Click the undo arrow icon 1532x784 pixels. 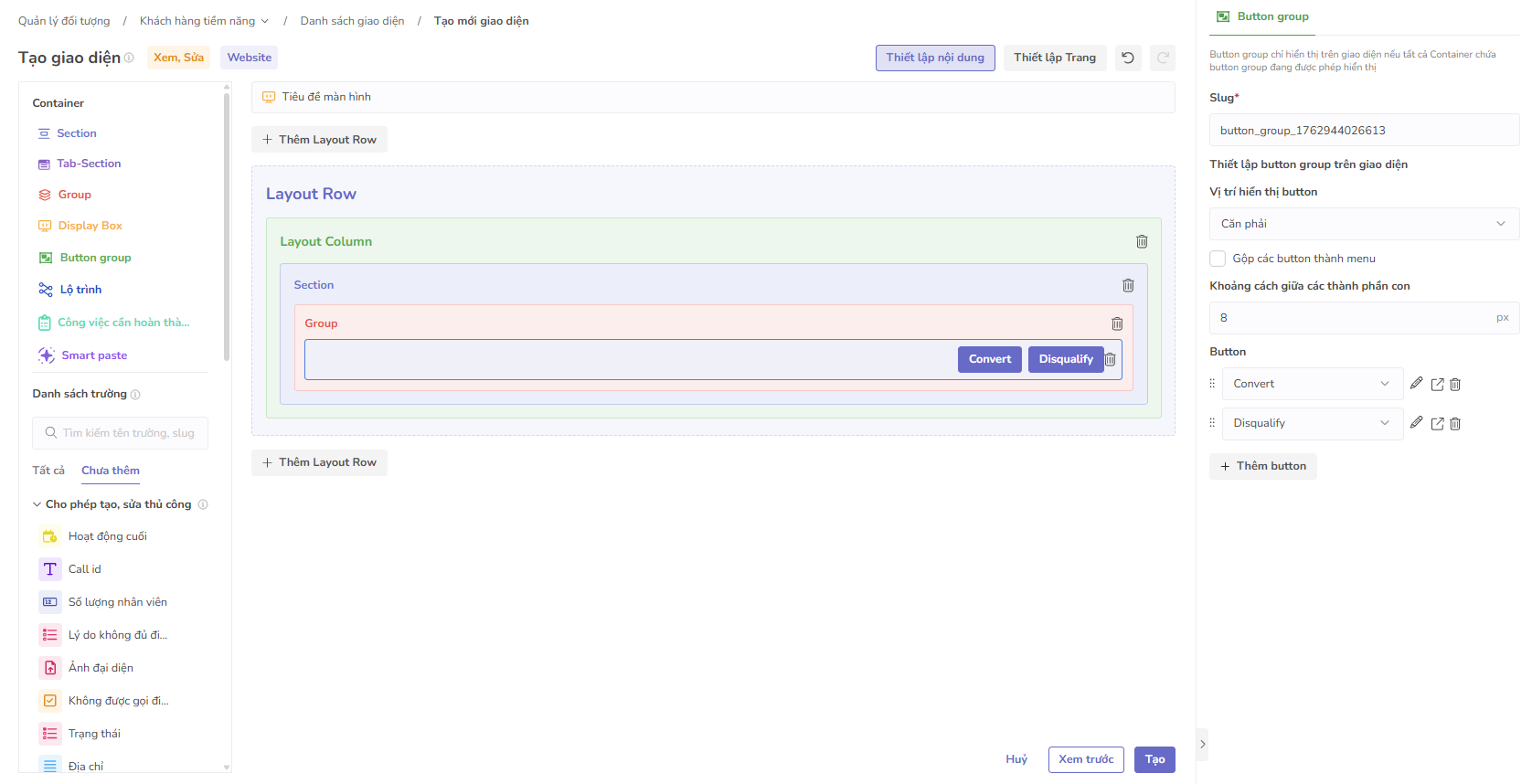click(x=1128, y=58)
